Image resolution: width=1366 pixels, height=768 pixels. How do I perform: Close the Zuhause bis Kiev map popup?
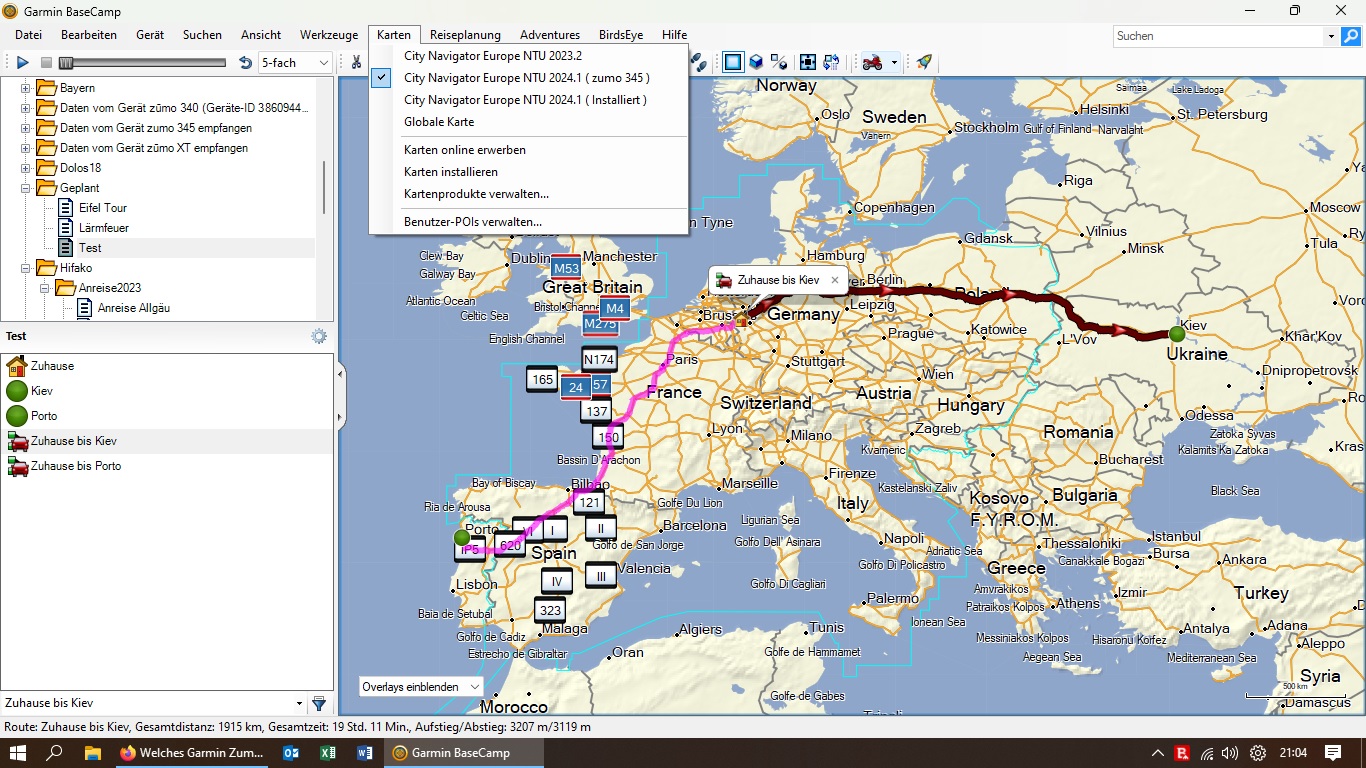coord(835,280)
